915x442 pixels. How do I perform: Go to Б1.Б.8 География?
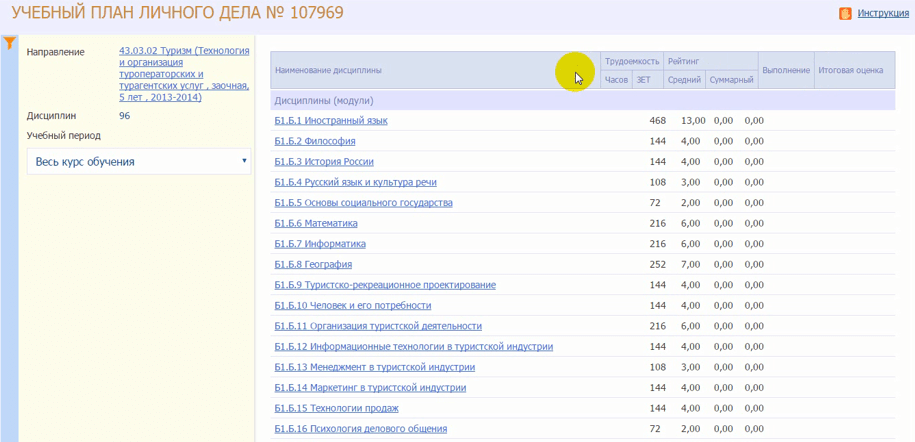tap(313, 264)
